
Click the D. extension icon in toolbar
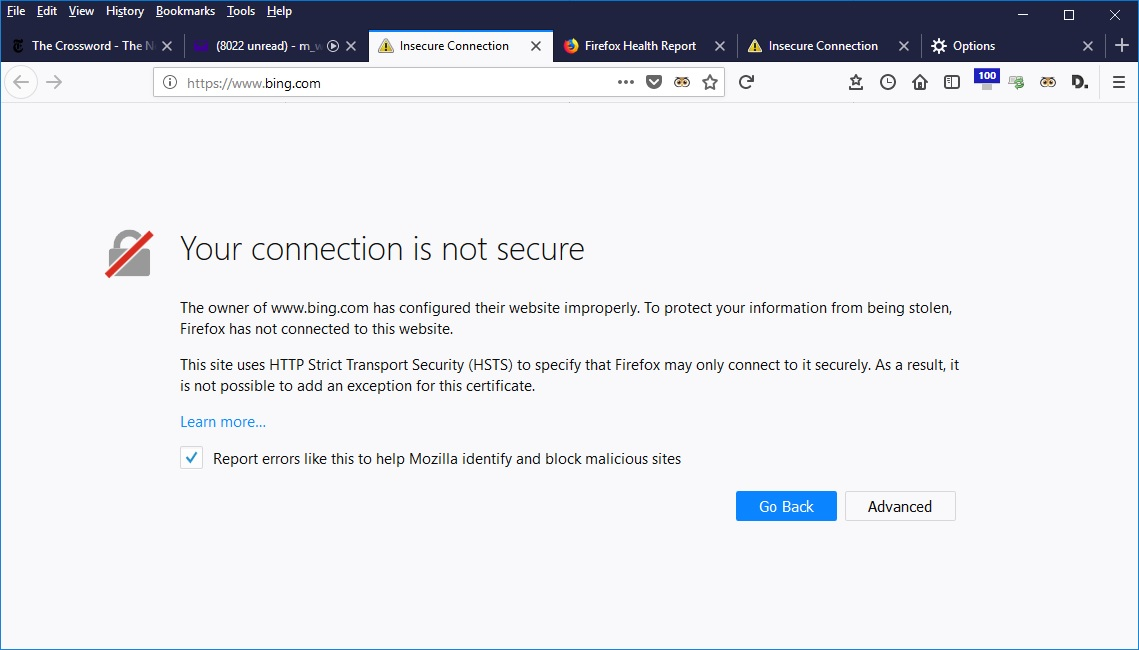click(1079, 83)
